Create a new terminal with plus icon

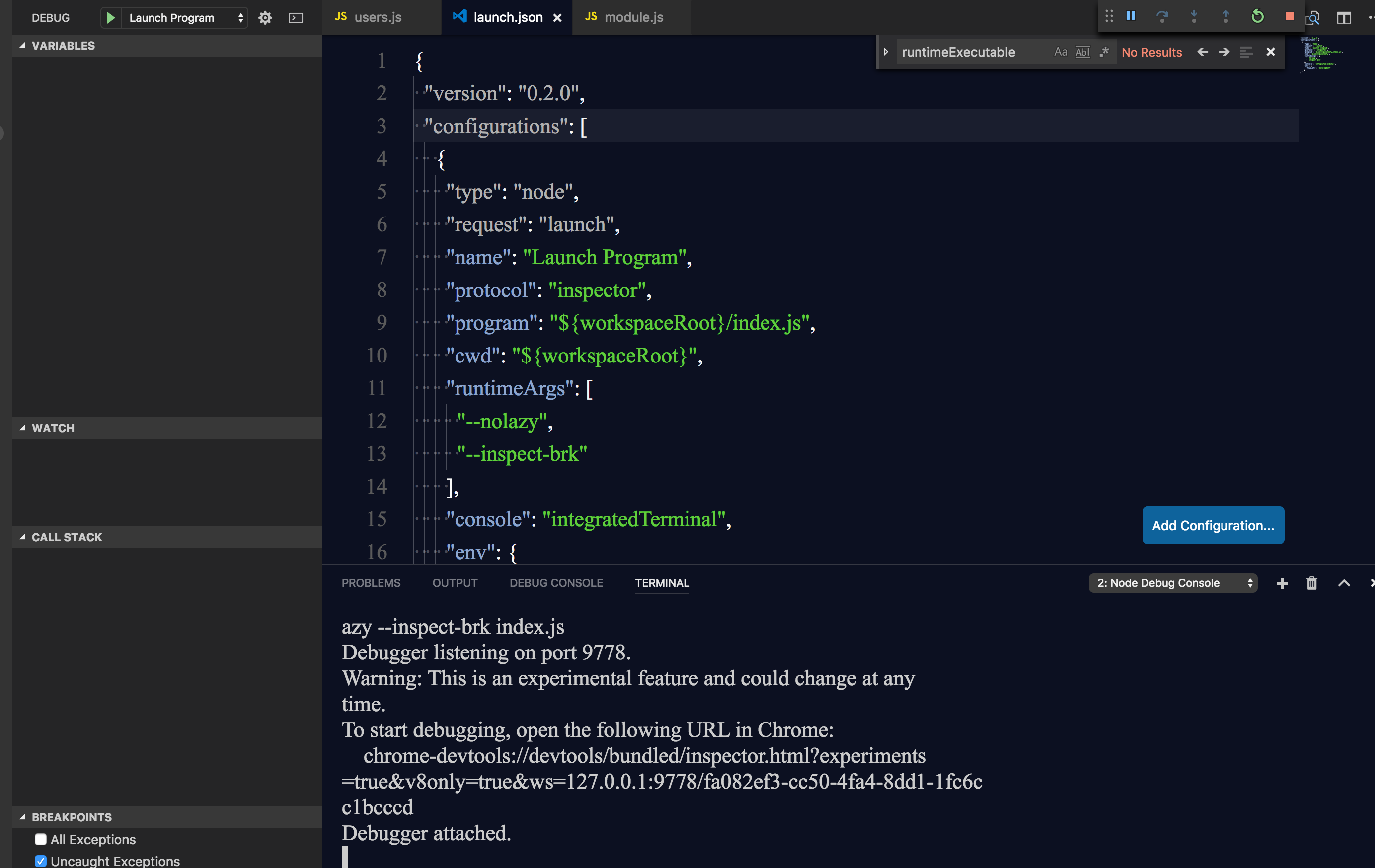1282,582
